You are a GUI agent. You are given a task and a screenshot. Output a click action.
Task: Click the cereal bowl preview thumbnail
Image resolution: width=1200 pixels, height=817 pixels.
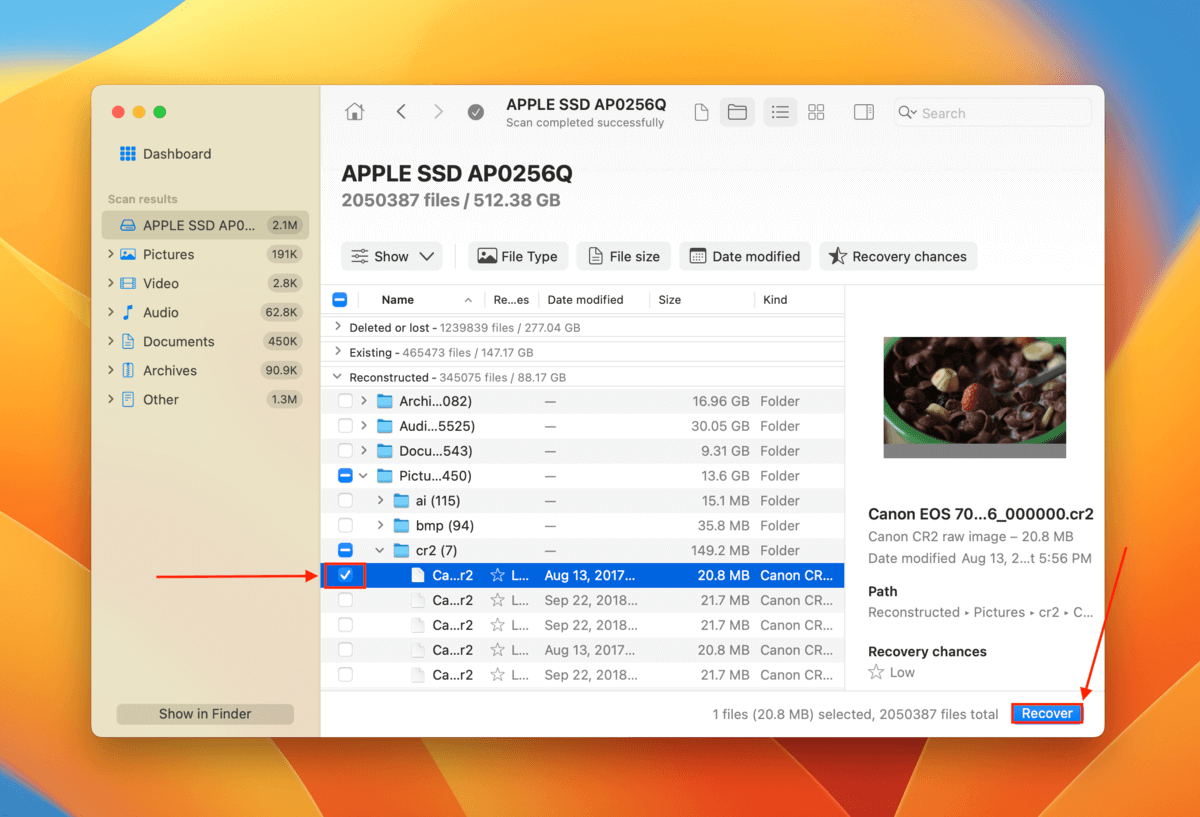coord(975,397)
